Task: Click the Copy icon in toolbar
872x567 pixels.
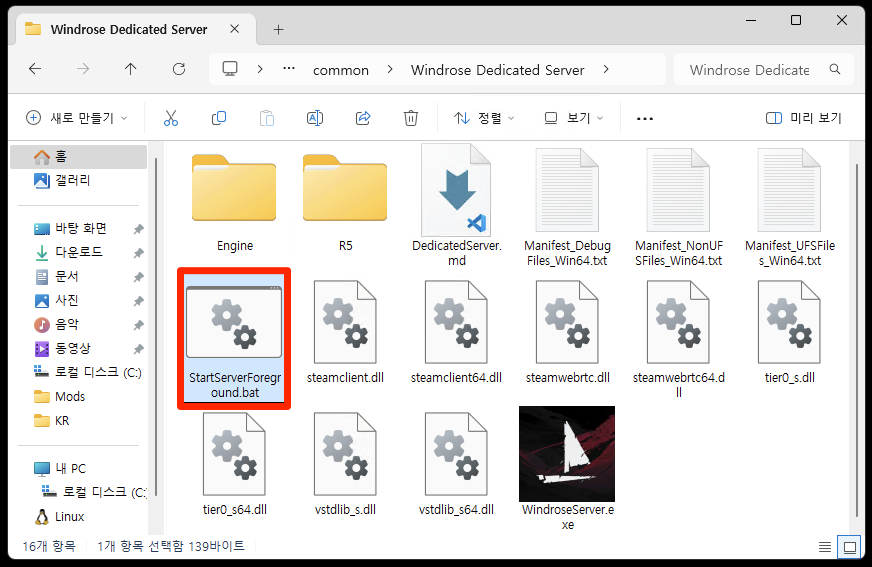Action: click(x=219, y=118)
